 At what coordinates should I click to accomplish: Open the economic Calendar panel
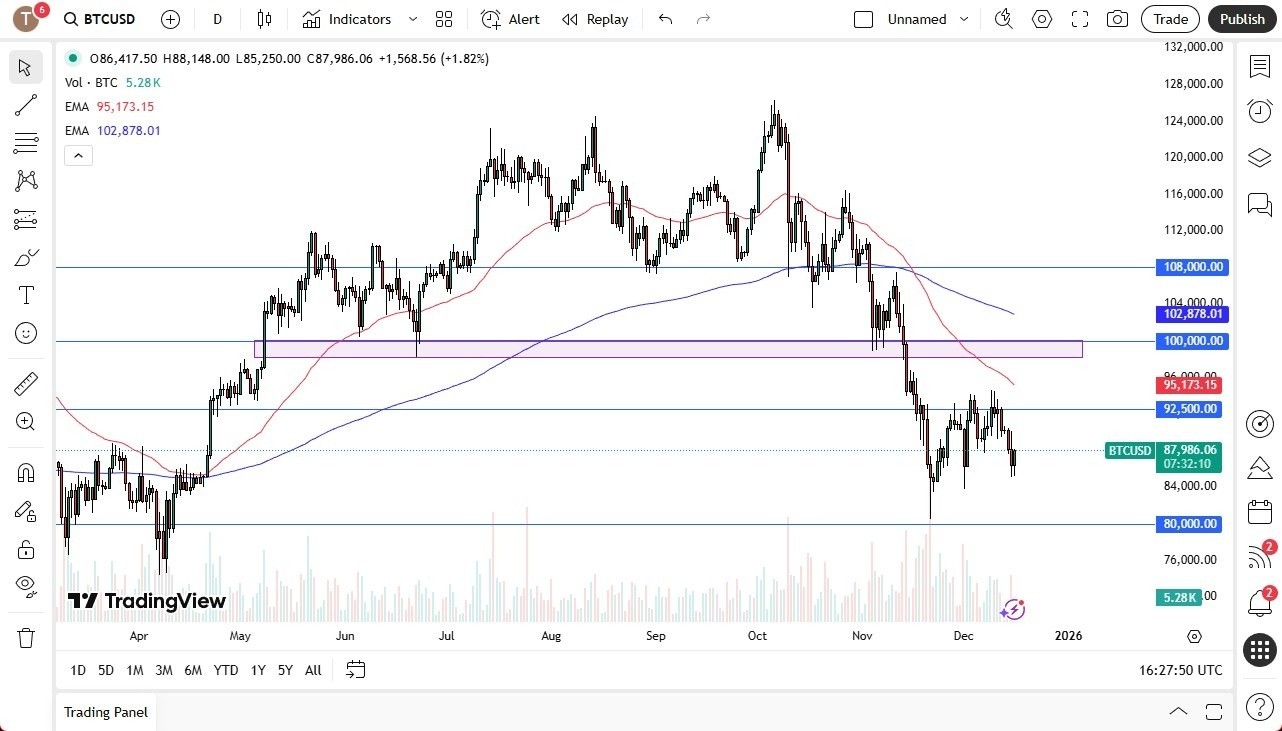[1259, 512]
